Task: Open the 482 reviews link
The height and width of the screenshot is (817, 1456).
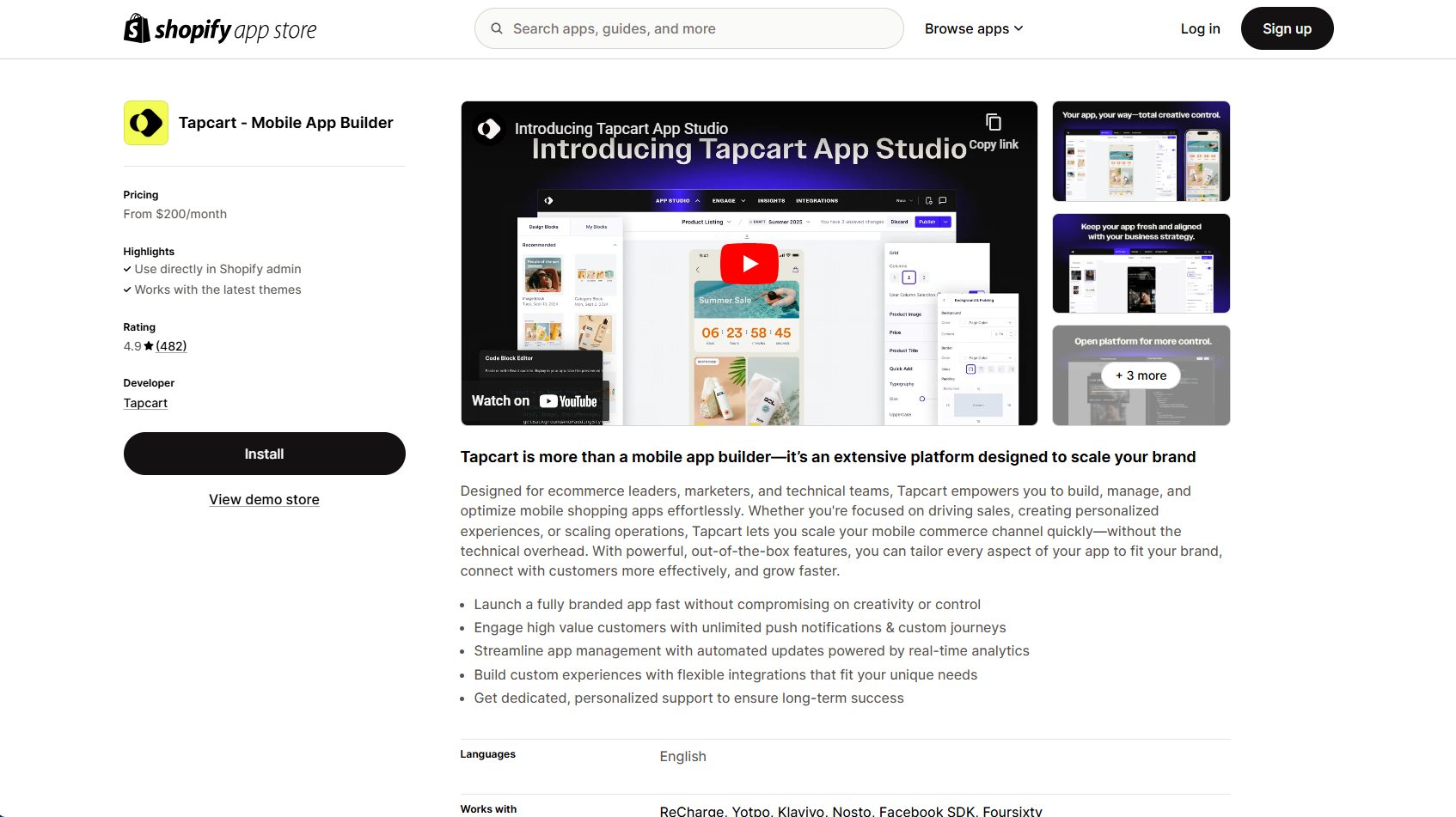Action: 171,346
